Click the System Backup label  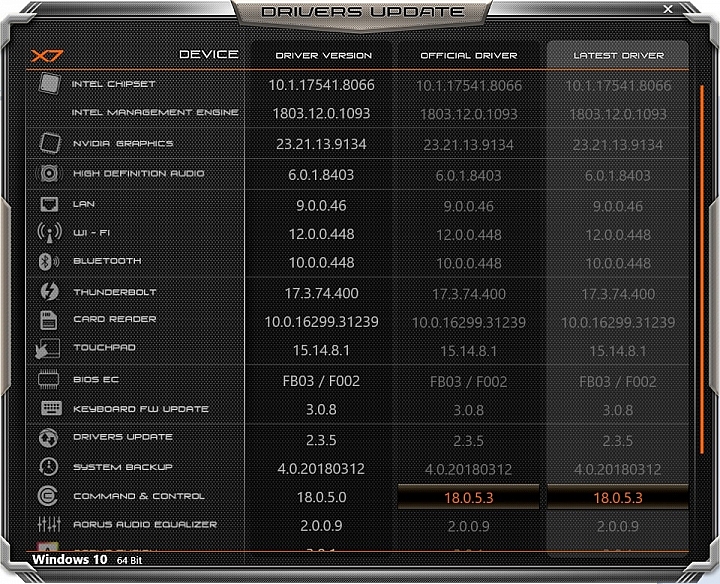coord(123,467)
